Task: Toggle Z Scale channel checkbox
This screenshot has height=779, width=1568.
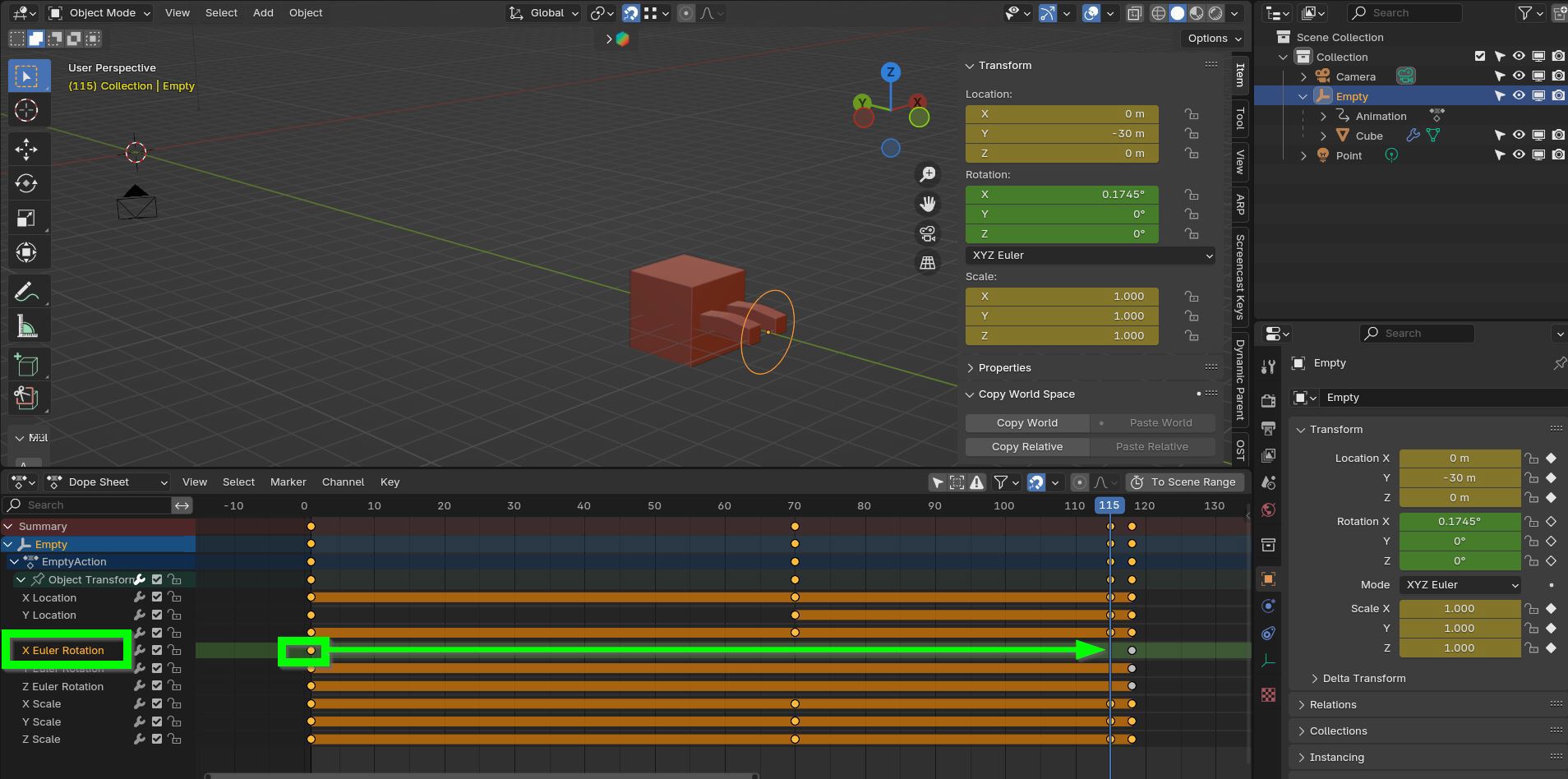Action: pyautogui.click(x=157, y=739)
